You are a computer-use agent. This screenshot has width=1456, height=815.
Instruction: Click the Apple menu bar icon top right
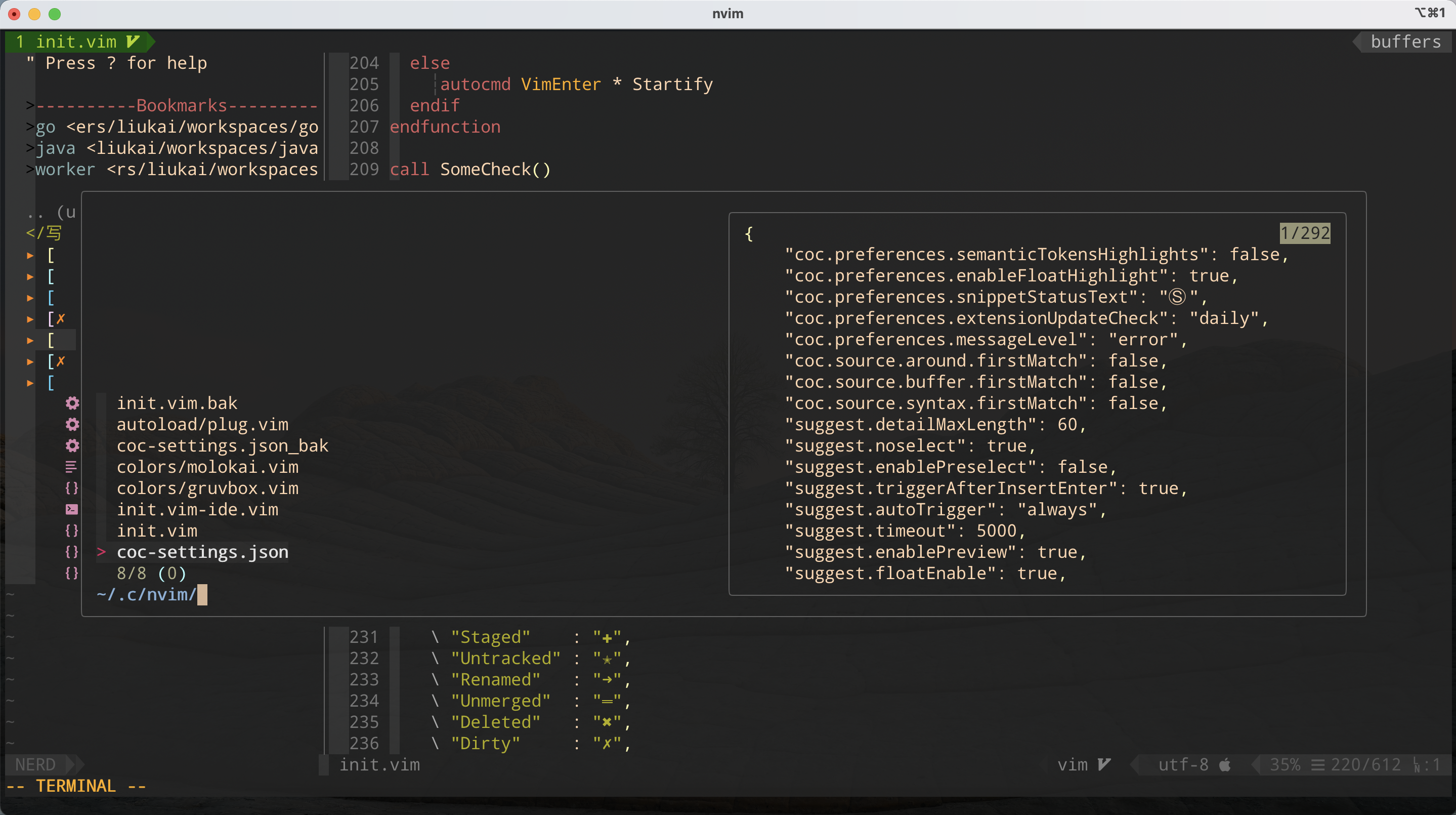tap(1430, 13)
